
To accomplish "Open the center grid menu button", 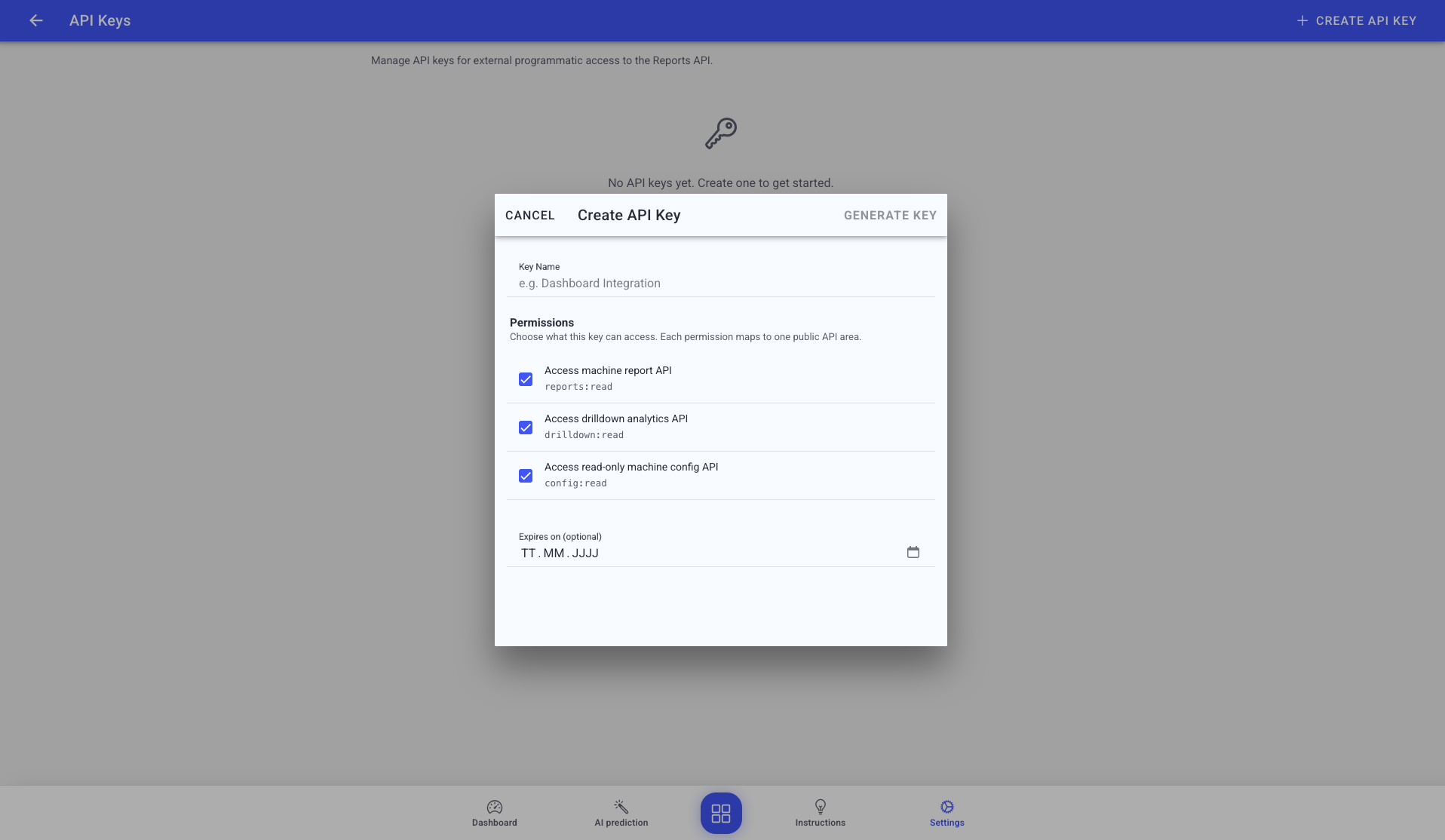I will [721, 813].
